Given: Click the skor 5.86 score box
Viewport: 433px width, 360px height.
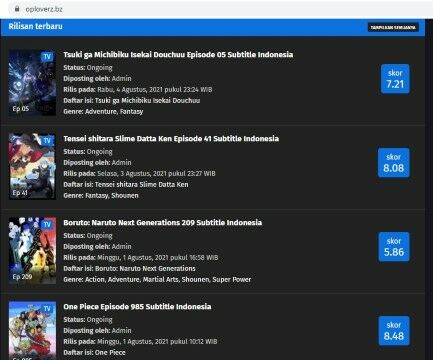Looking at the screenshot, I should [394, 247].
